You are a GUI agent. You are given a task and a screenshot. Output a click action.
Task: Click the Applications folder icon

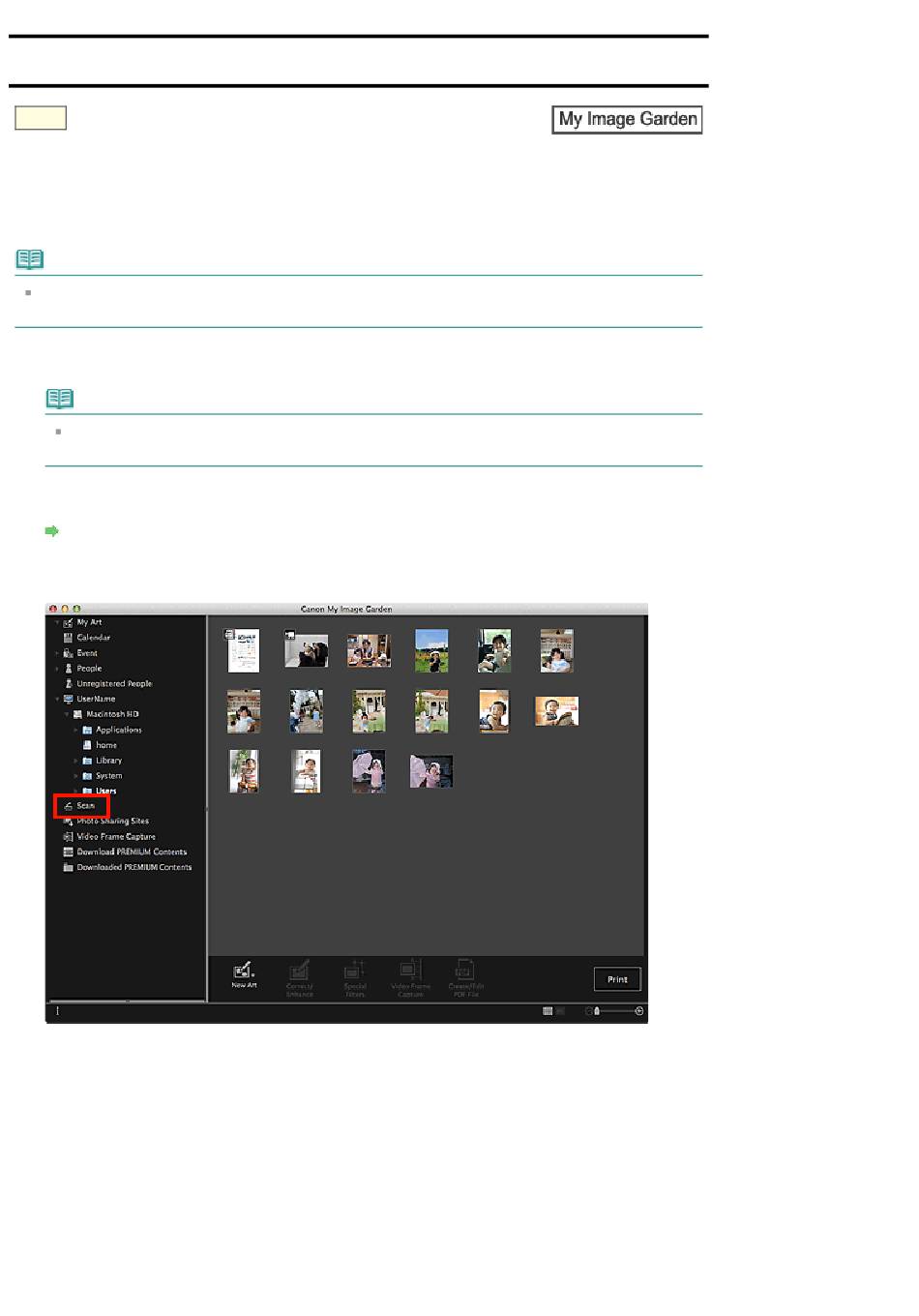tap(87, 730)
